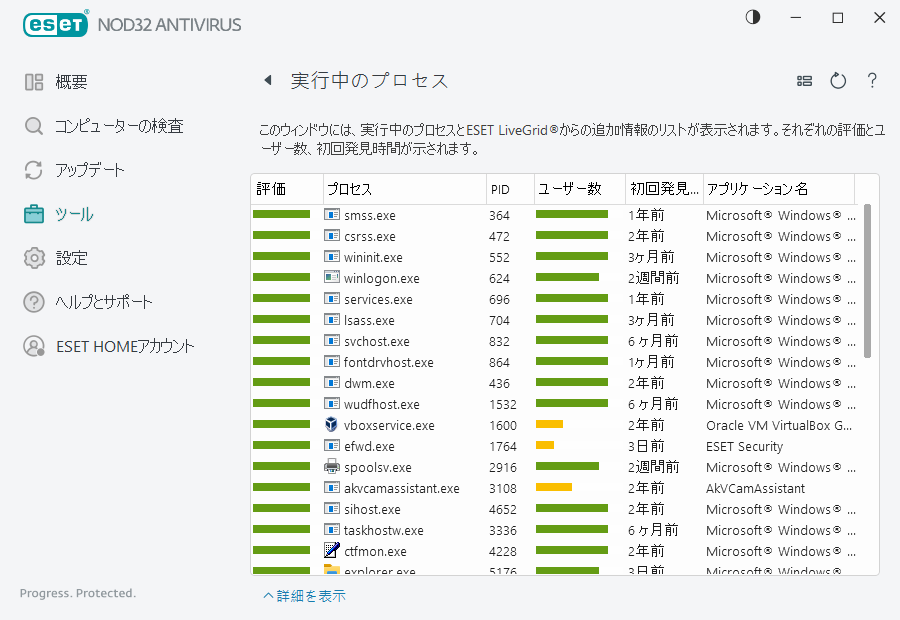Select the vboxservice.exe process row
Image resolution: width=900 pixels, height=620 pixels.
pyautogui.click(x=389, y=425)
